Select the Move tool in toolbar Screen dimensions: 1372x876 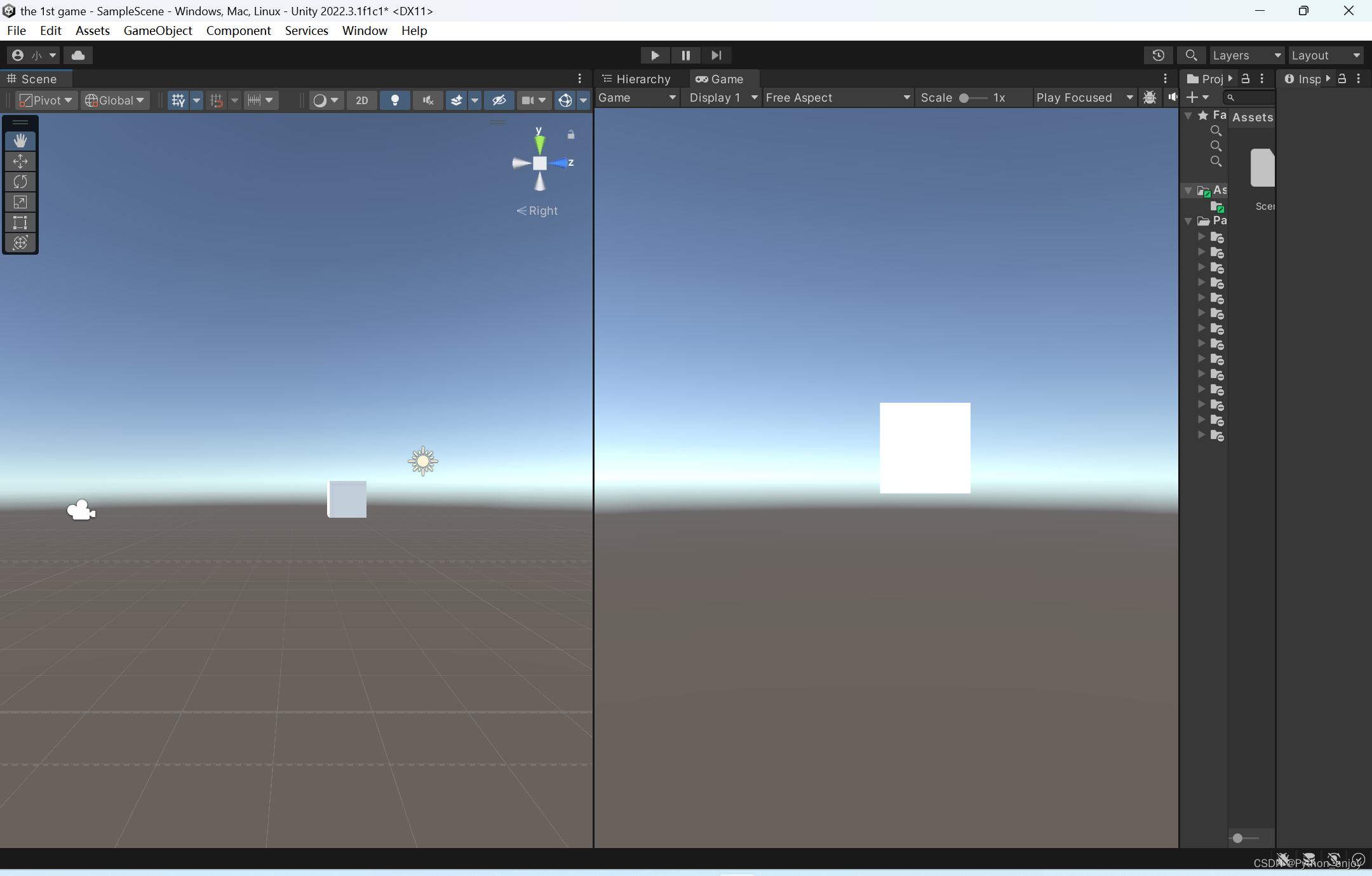[20, 161]
